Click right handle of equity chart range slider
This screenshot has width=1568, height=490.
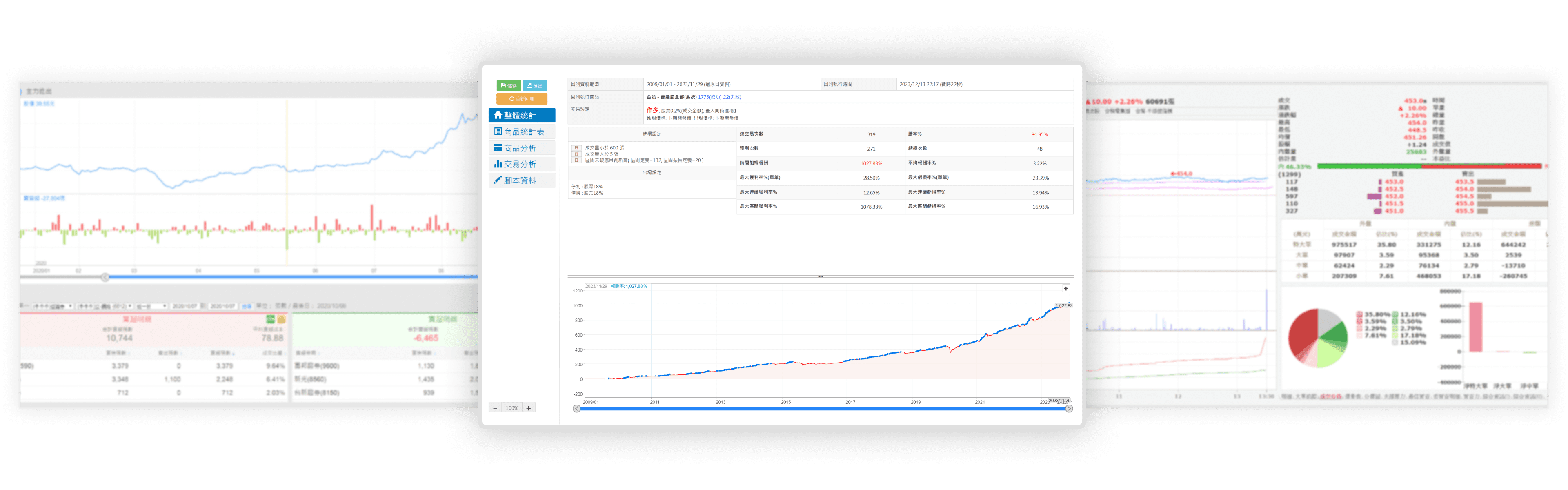pos(1069,409)
